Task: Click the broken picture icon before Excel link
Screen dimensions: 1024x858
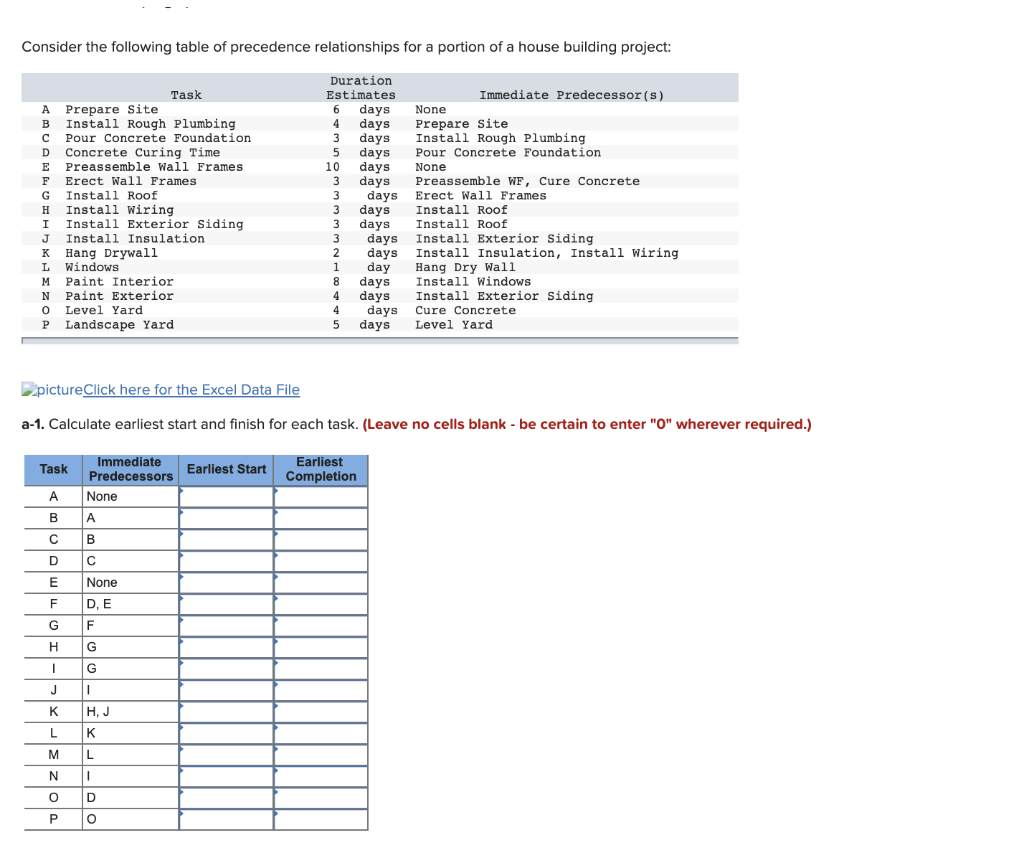Action: [28, 389]
